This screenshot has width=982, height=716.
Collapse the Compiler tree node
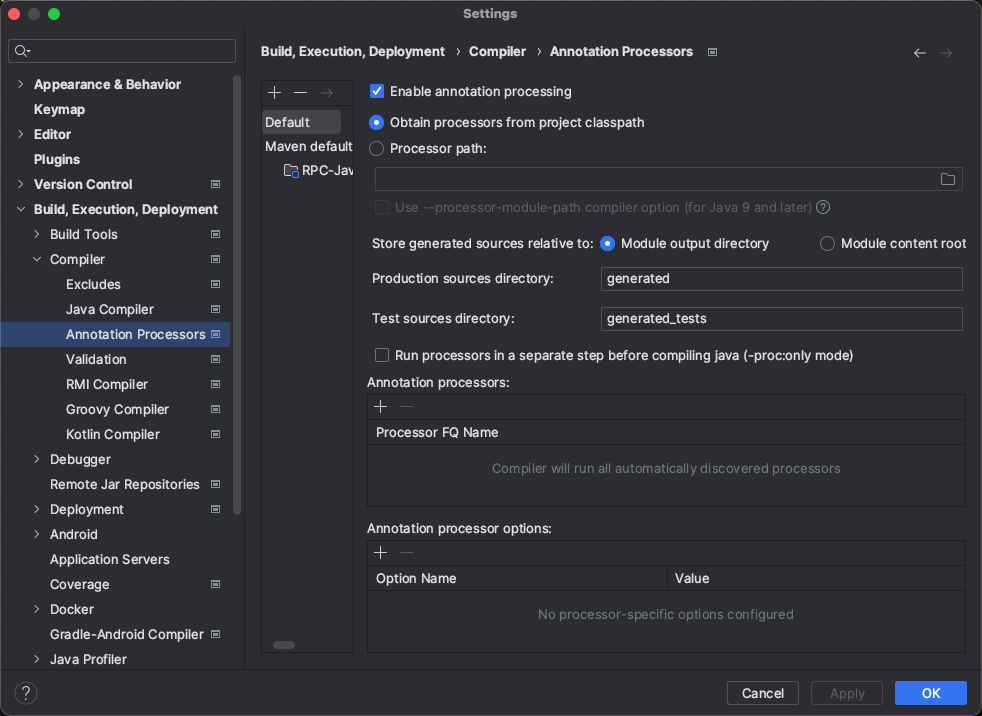37,260
